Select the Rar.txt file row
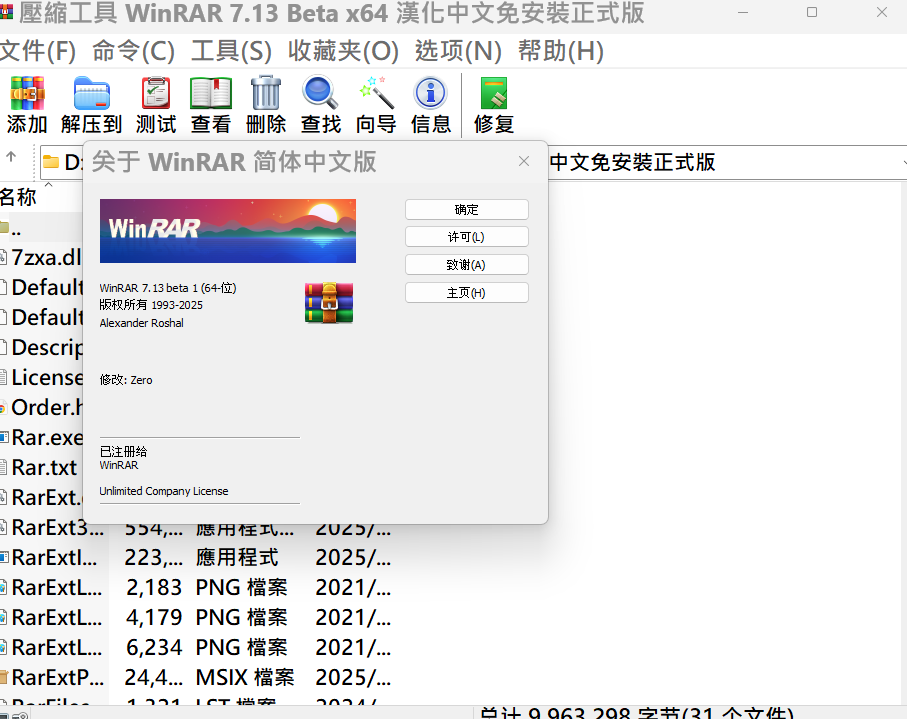 (42, 467)
